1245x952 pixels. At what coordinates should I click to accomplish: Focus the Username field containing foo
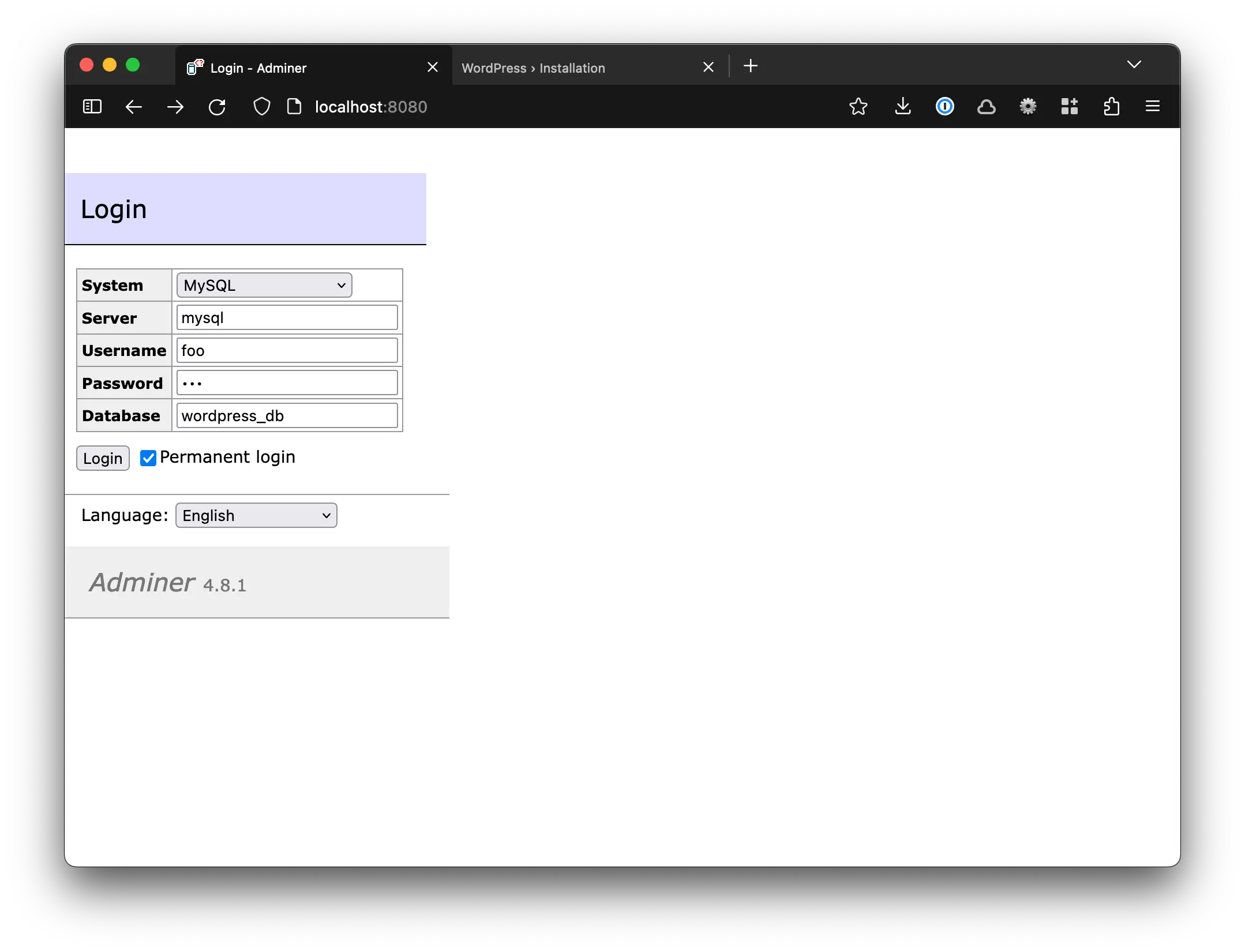[287, 350]
